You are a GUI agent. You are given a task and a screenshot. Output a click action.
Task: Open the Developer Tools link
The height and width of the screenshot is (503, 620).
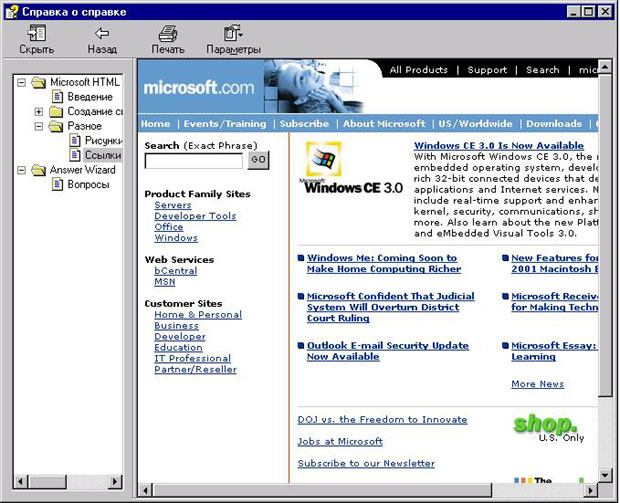tap(195, 216)
